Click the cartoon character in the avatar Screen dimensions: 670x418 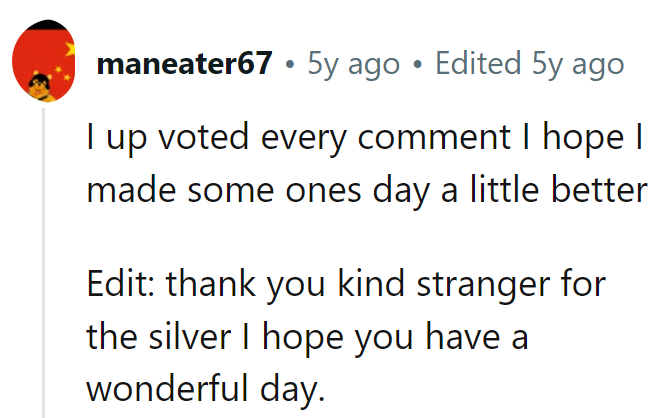coord(41,87)
